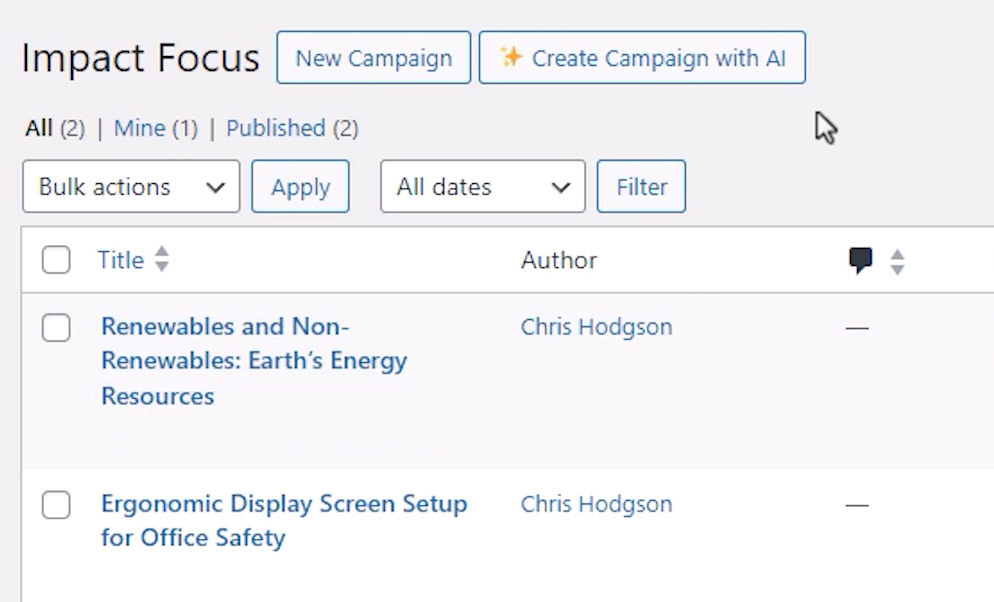Screen dimensions: 994x602
Task: Select the Ergonomic Display Screen Setup checkbox
Action: tap(56, 505)
